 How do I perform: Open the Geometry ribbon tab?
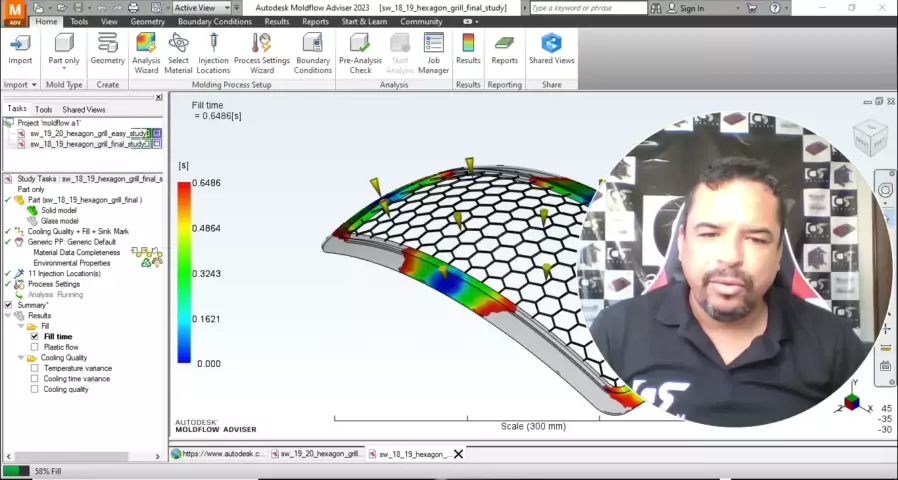coord(147,21)
